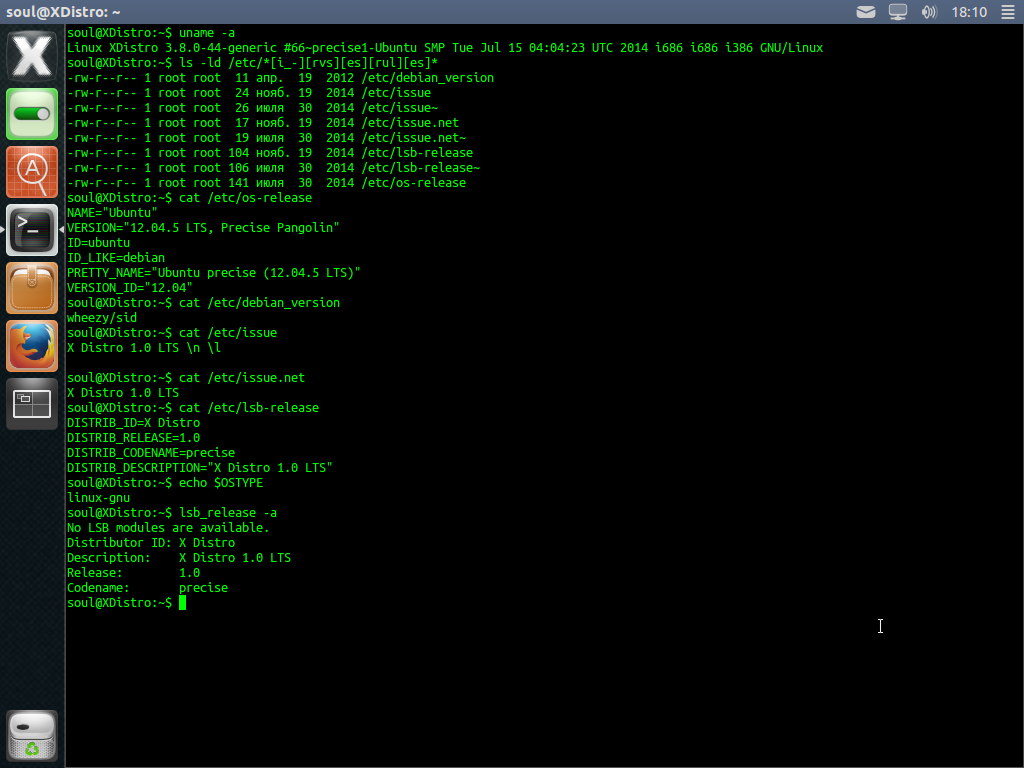
Task: Open the brown package box launcher
Action: click(x=31, y=288)
